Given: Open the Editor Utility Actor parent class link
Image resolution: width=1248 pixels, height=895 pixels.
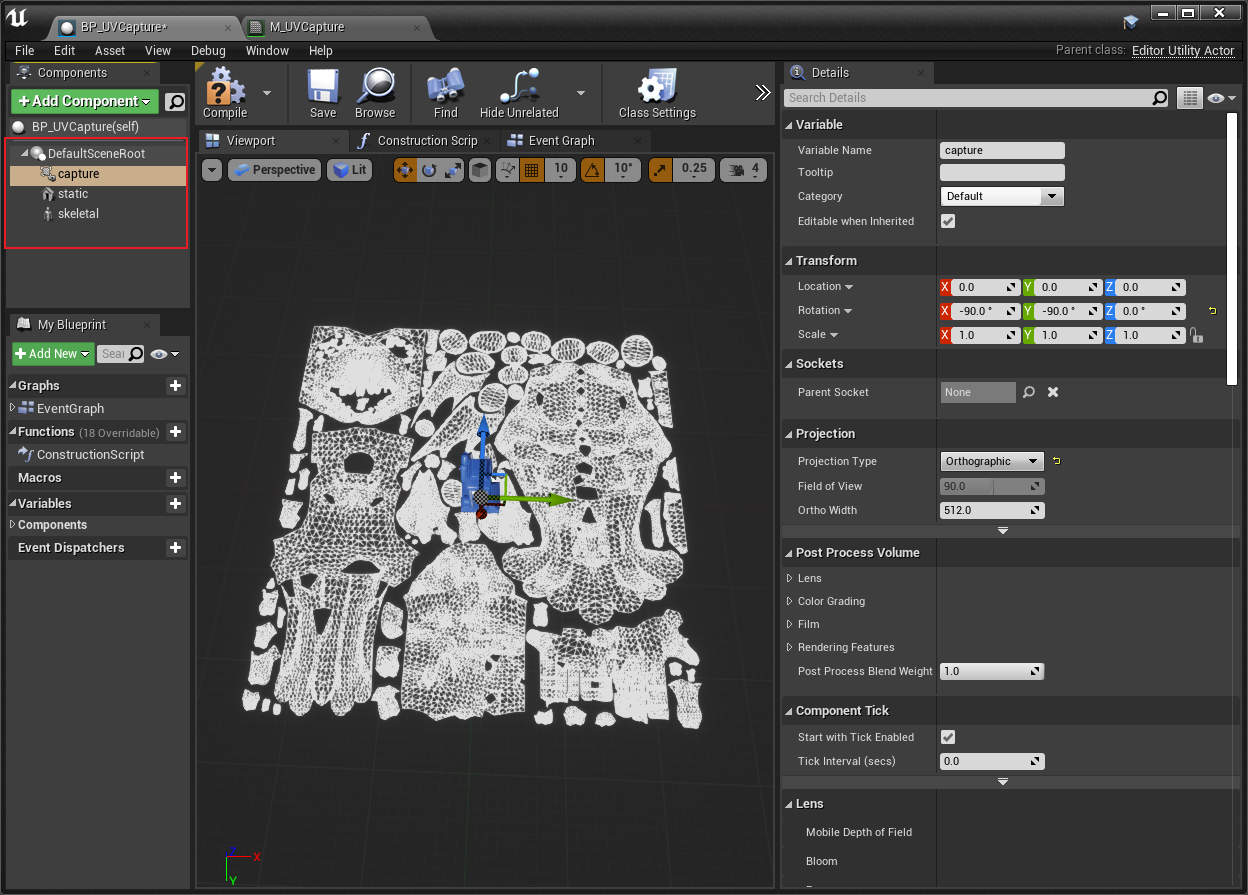Looking at the screenshot, I should coord(1183,50).
